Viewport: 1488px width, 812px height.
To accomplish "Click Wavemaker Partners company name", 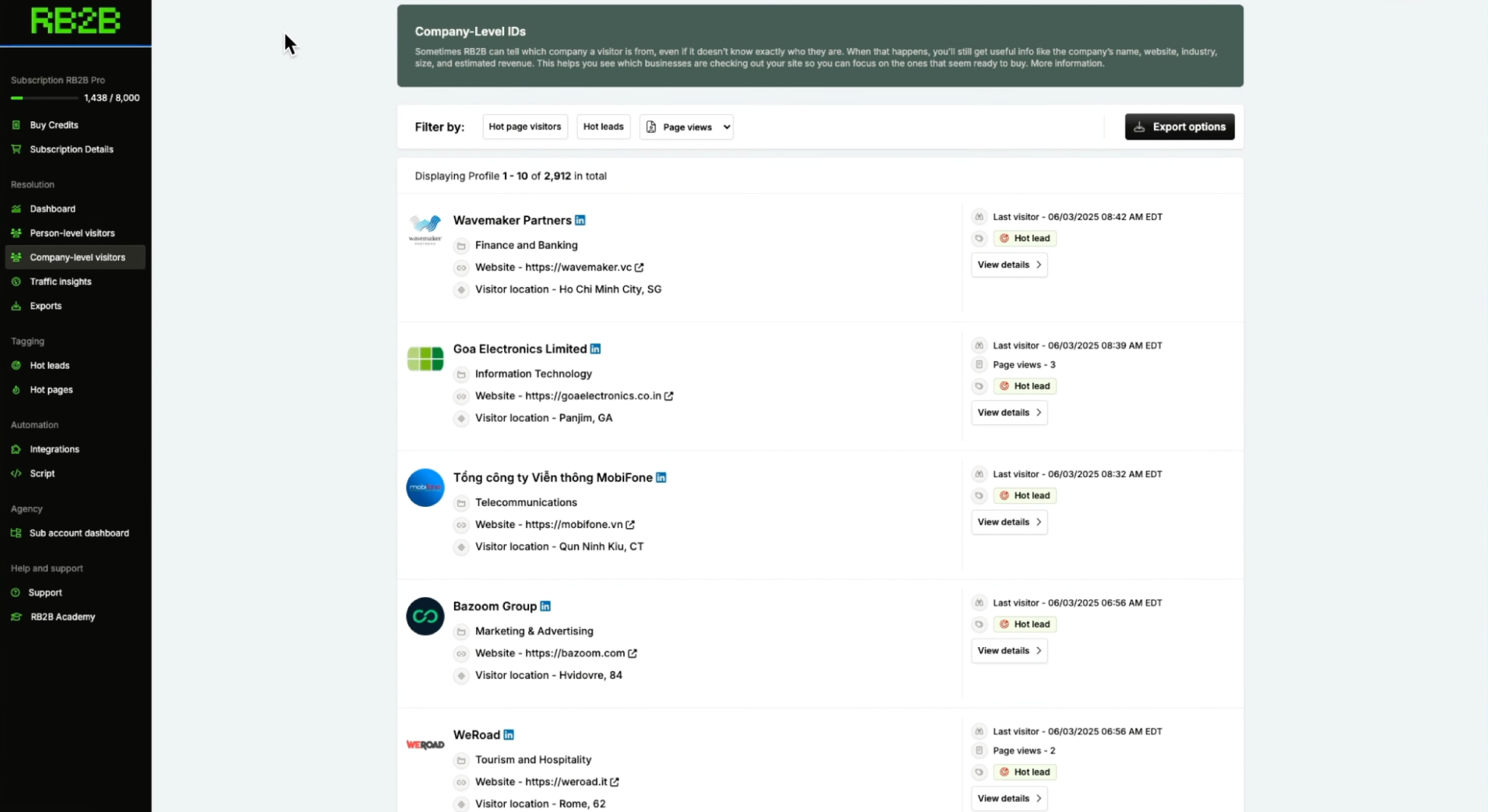I will [512, 220].
